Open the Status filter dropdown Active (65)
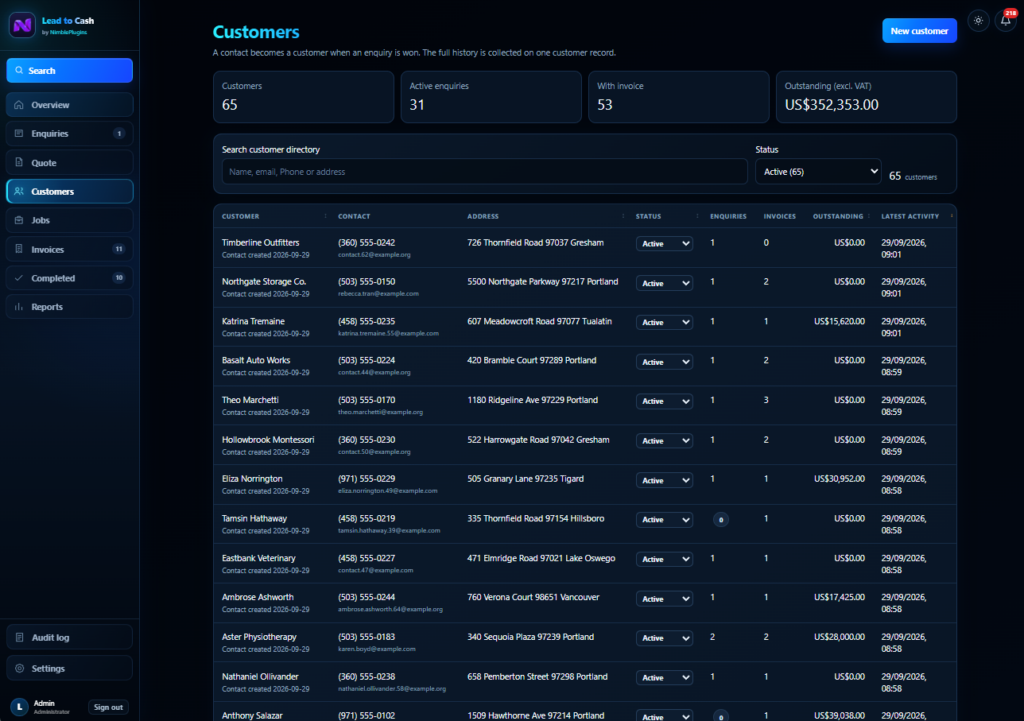 click(x=818, y=172)
